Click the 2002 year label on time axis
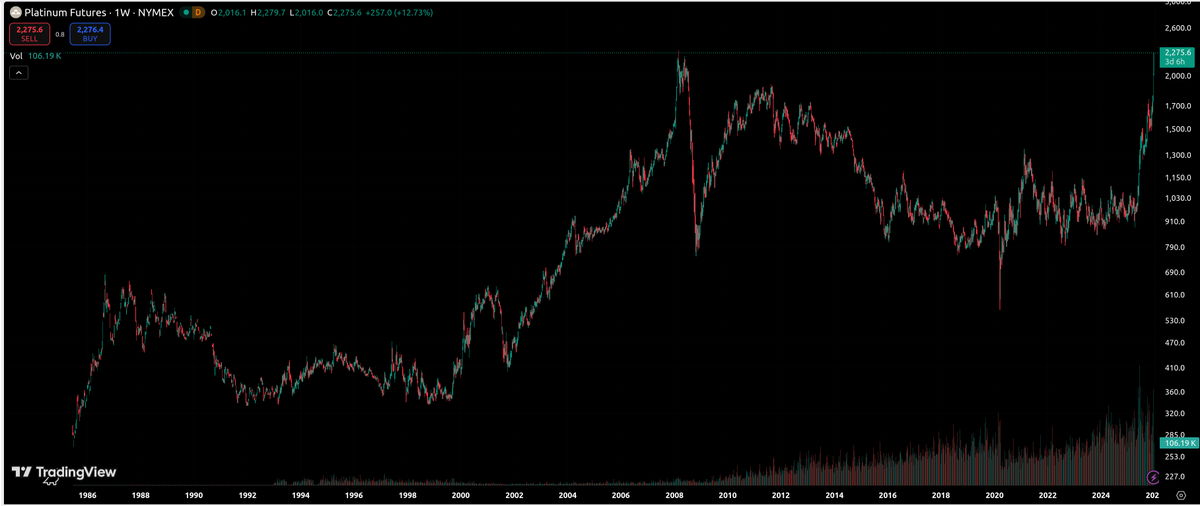Screen dimensions: 1200x506 [x=514, y=495]
